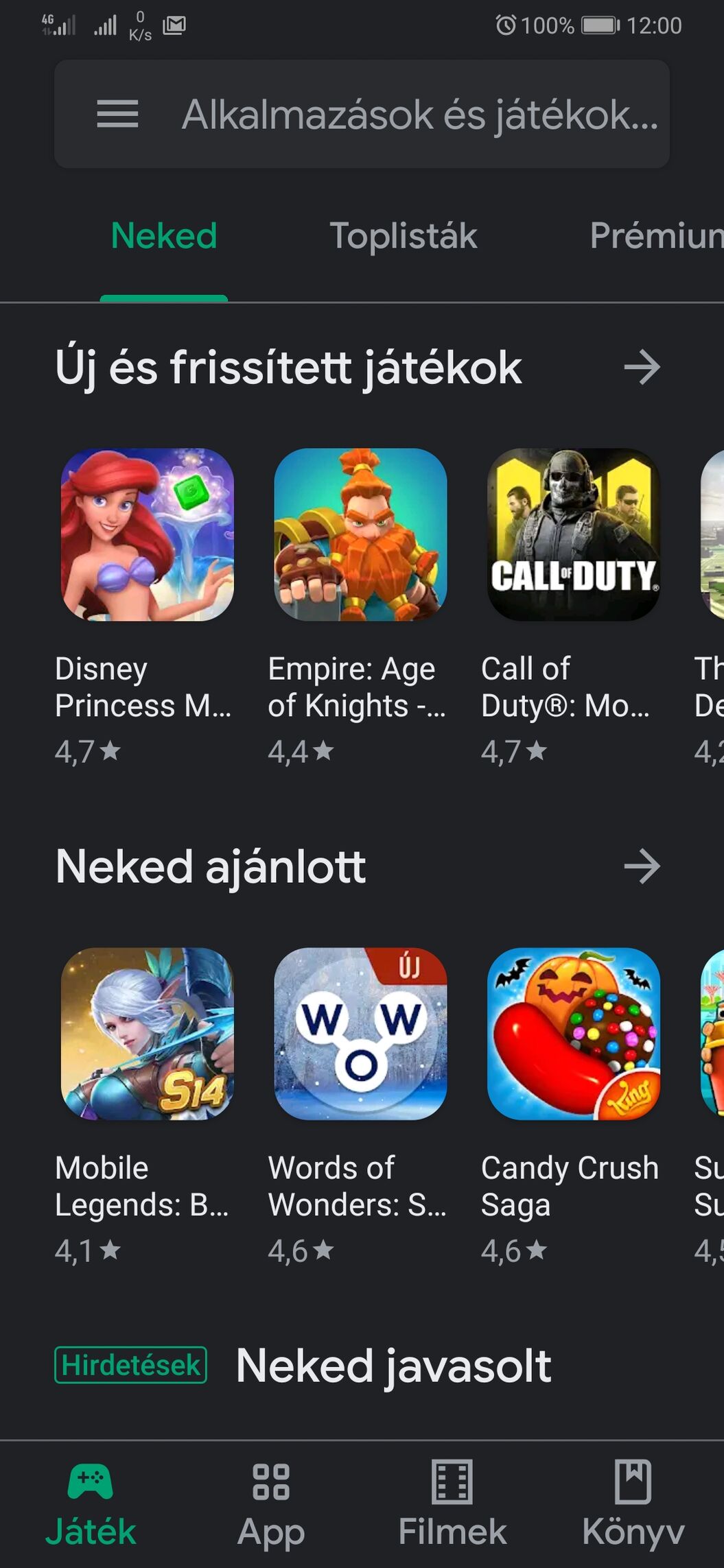Screen dimensions: 724x1568
Task: Open Candy Crush Saga title link
Action: pyautogui.click(x=570, y=1186)
